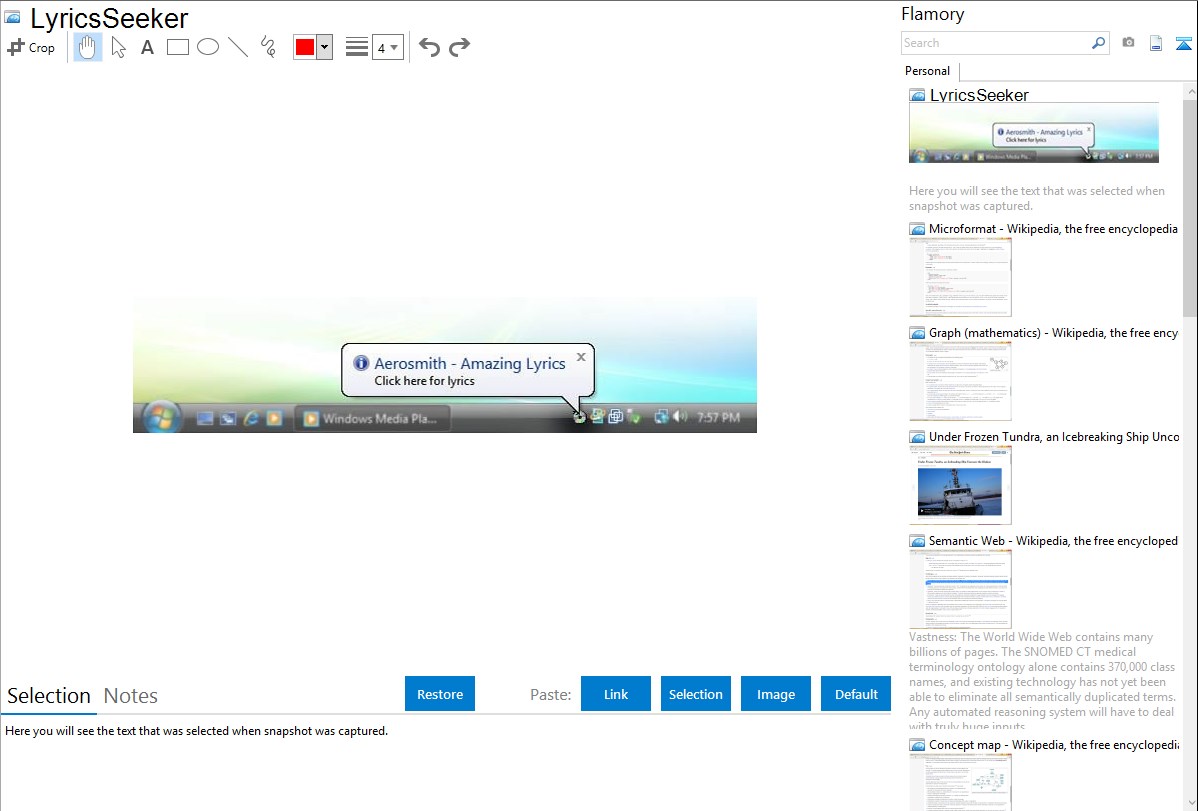Click the network tray icon beside volume
Viewport: 1198px width, 811px height.
661,417
